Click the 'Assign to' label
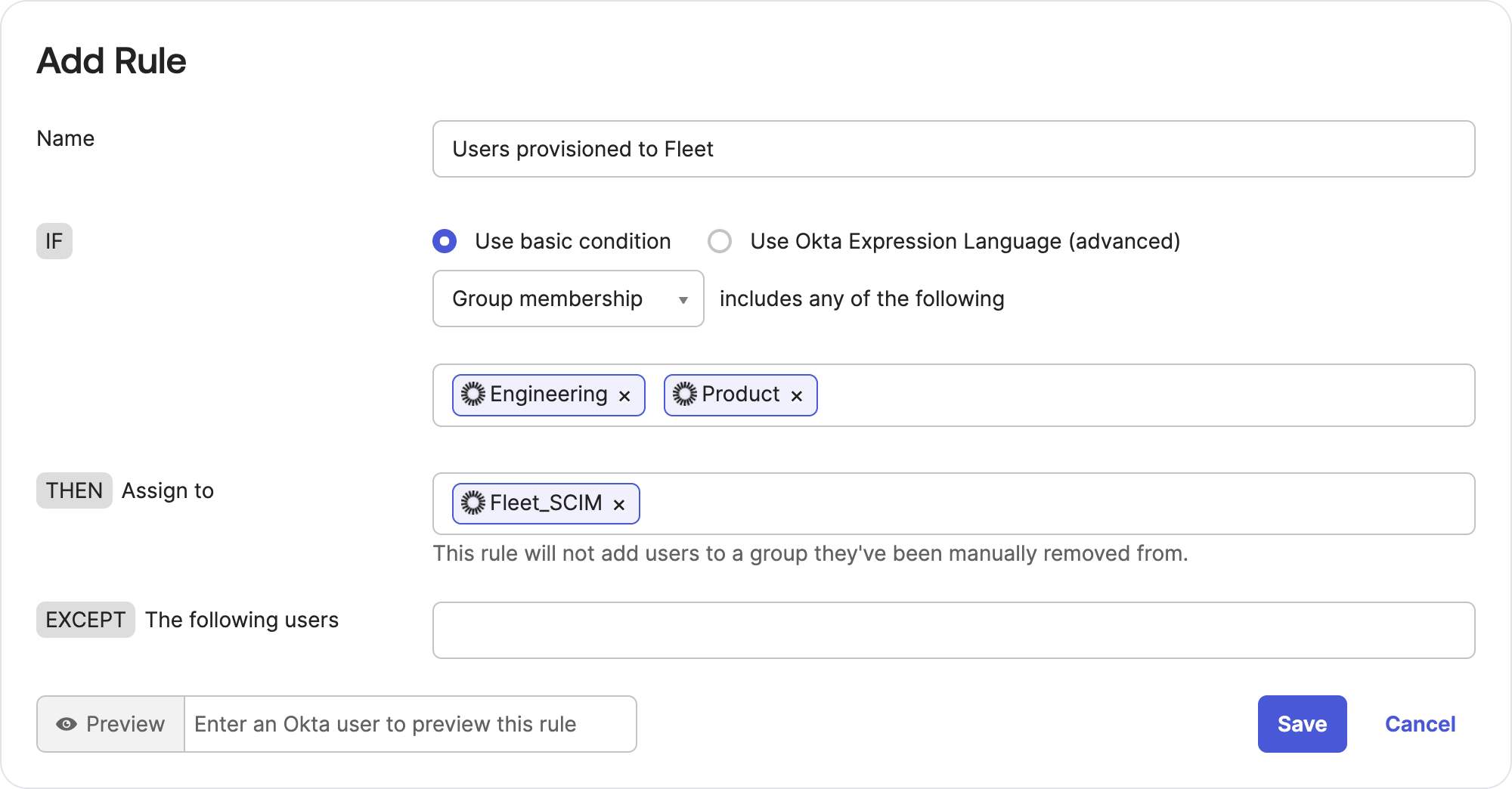 click(x=168, y=490)
